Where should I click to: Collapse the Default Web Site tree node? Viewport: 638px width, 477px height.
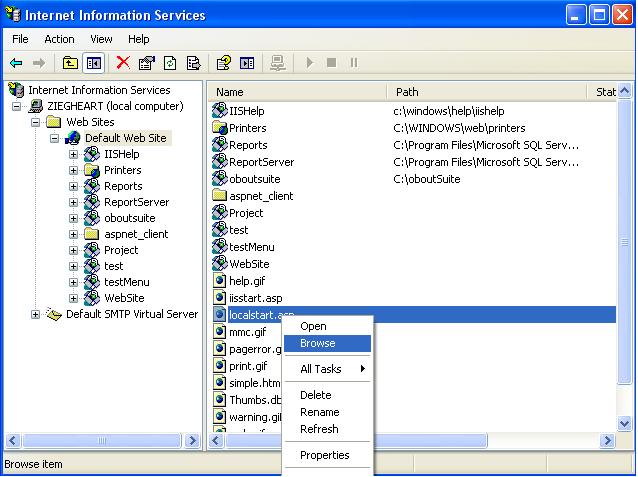55,138
